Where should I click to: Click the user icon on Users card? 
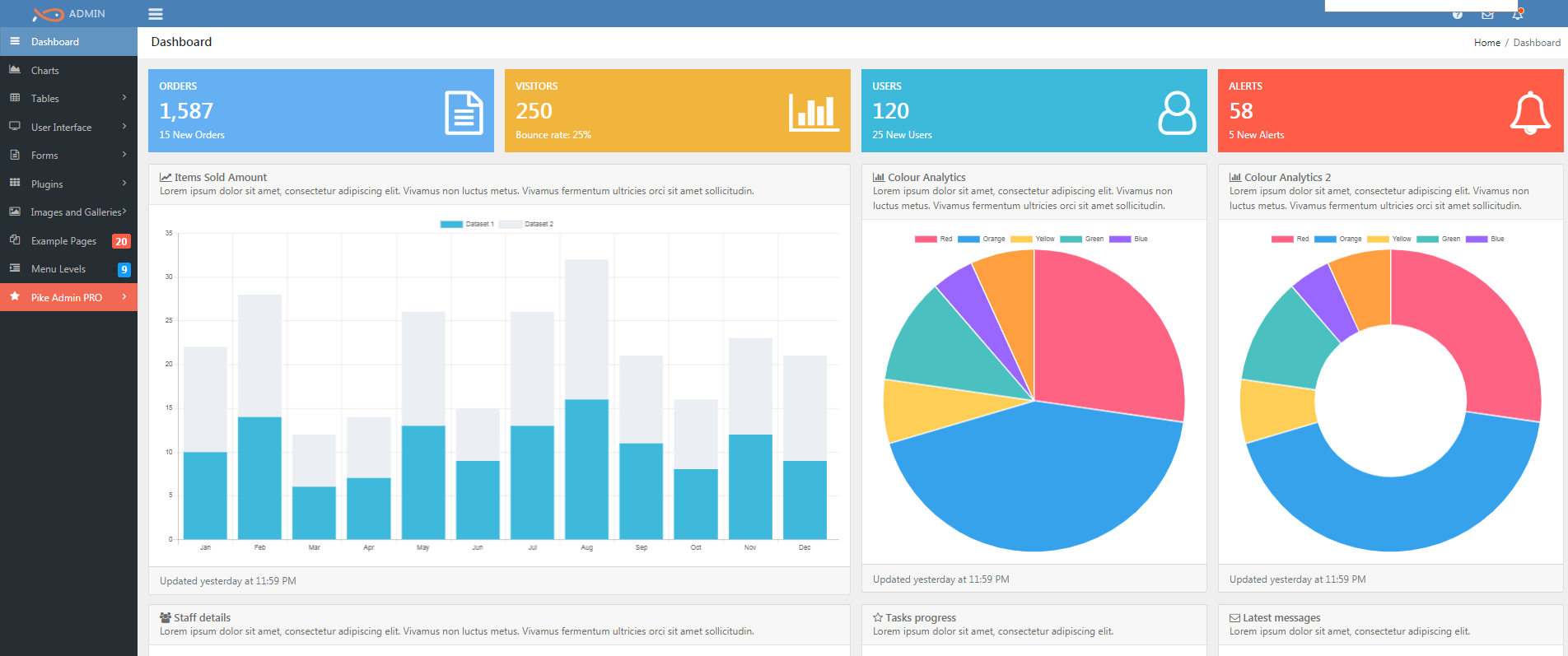point(1177,113)
